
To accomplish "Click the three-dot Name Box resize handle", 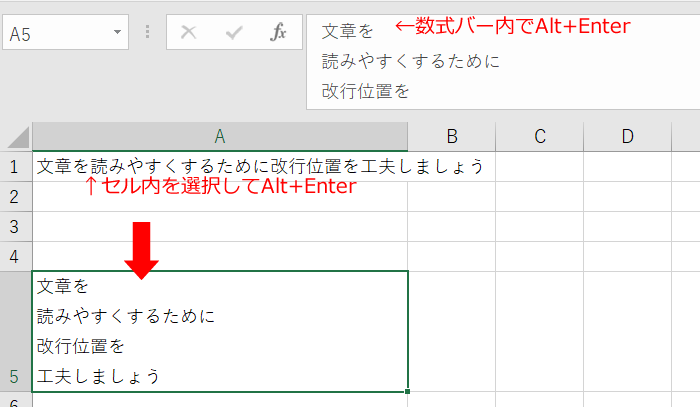I will 148,33.
